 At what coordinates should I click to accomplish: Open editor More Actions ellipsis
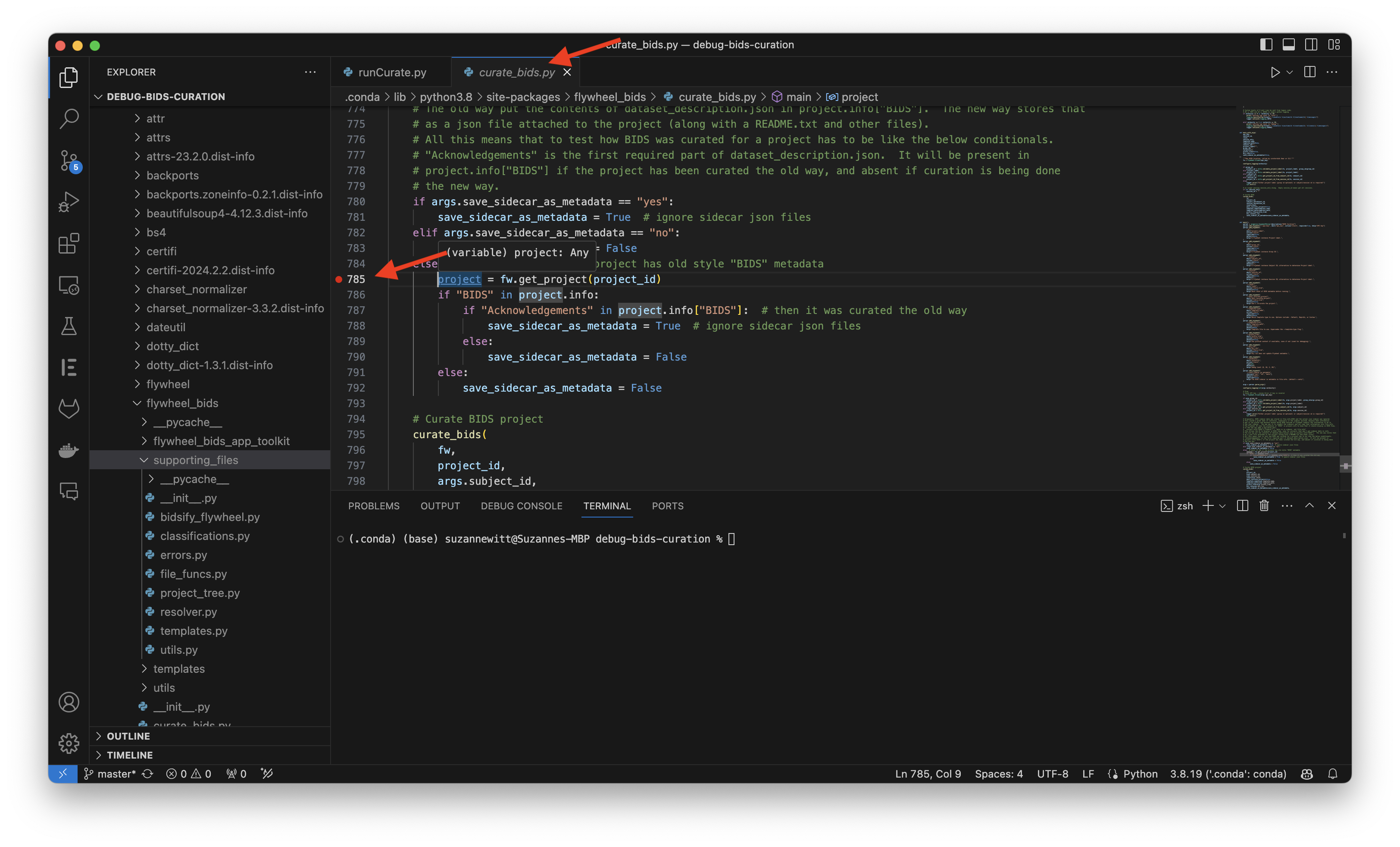[x=1332, y=72]
